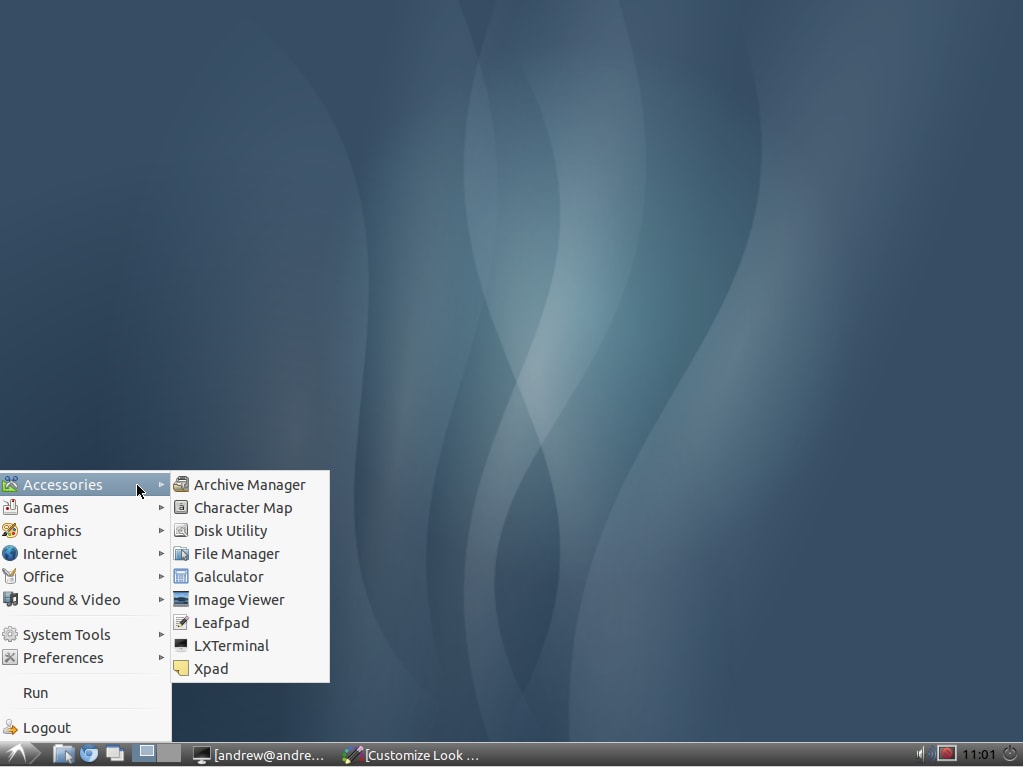Expand the System Tools submenu
Viewport: 1023px width, 767px height.
click(x=85, y=635)
